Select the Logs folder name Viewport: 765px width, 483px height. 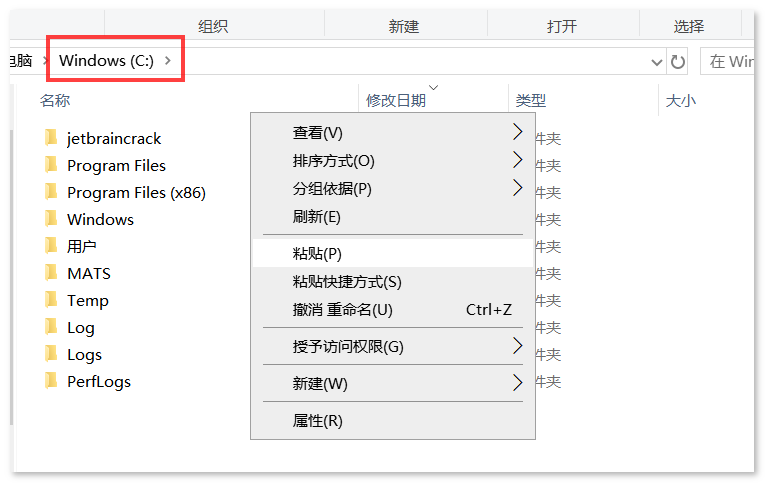(x=84, y=355)
